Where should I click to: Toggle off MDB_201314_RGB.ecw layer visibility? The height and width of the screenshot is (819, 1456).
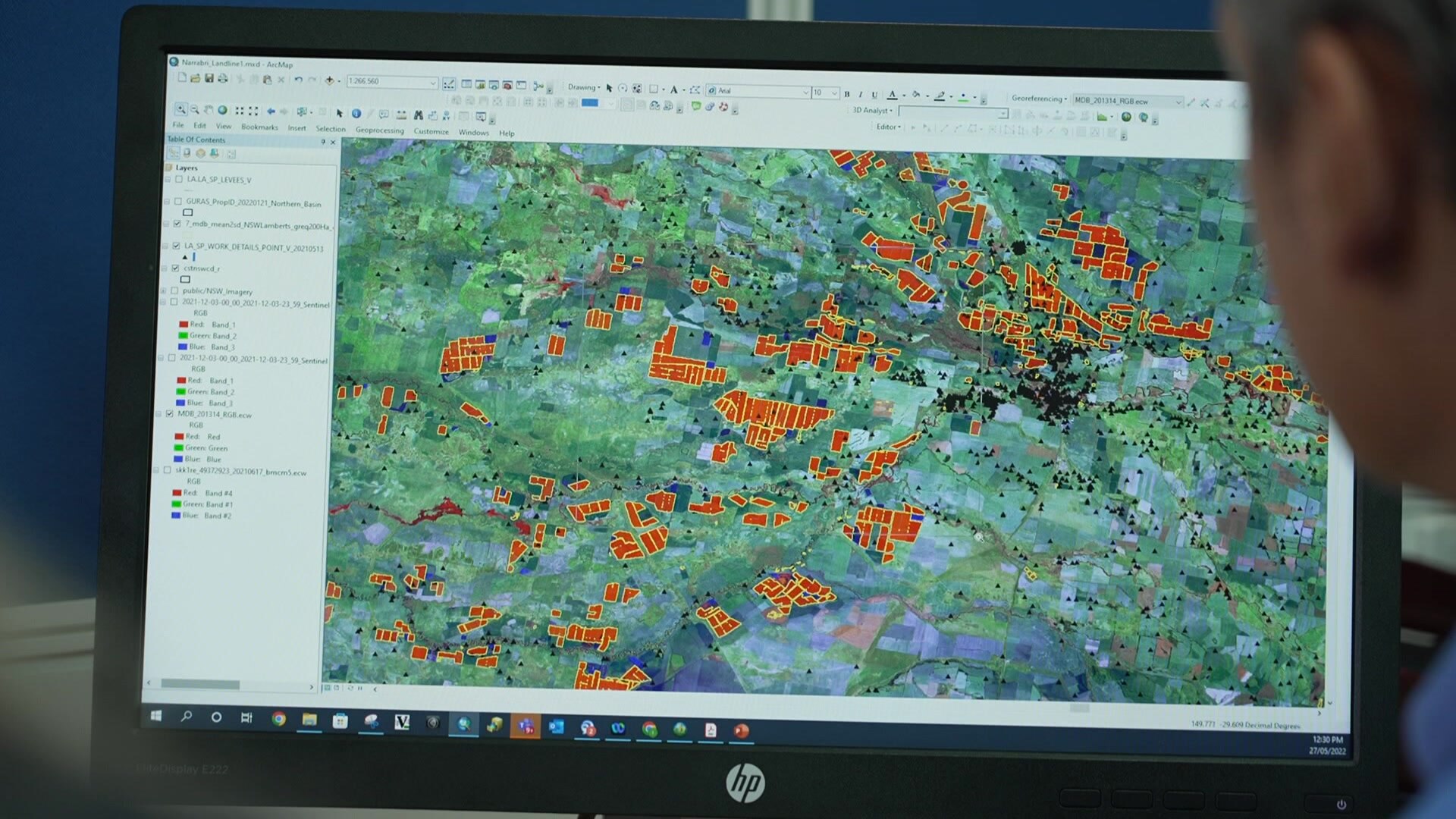click(x=169, y=414)
